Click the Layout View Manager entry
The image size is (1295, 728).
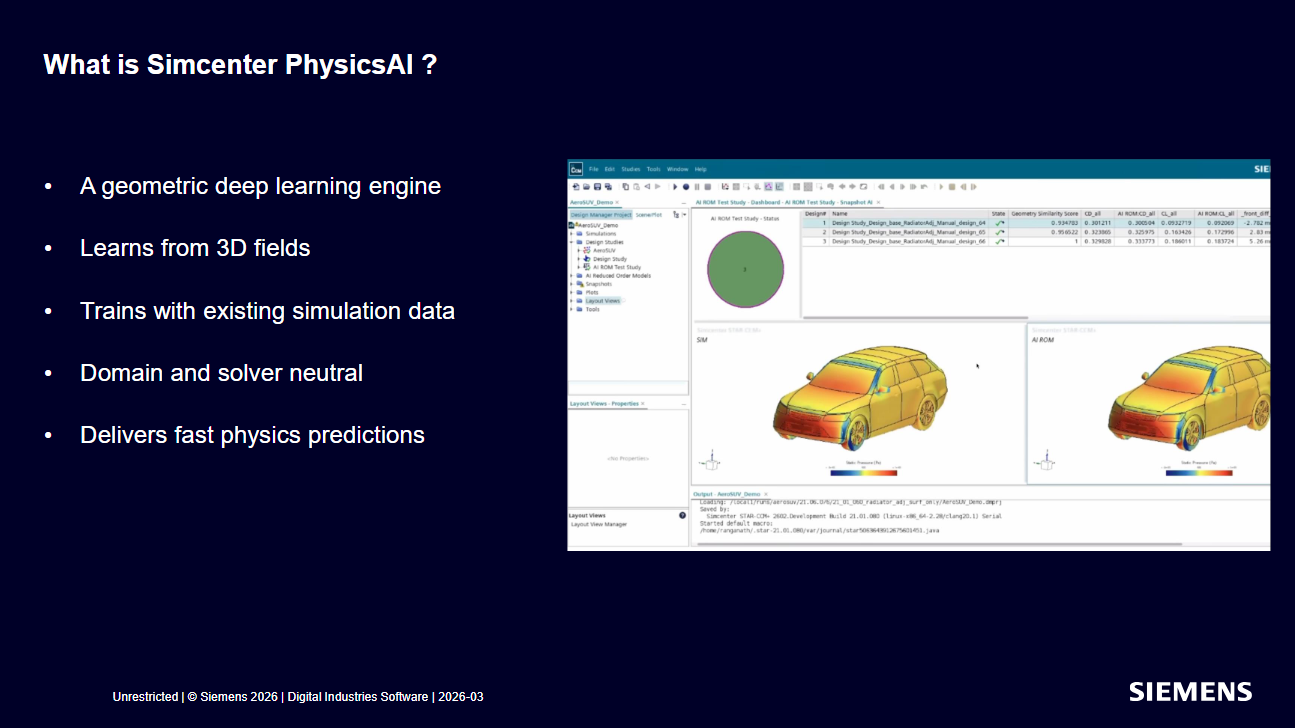click(599, 524)
